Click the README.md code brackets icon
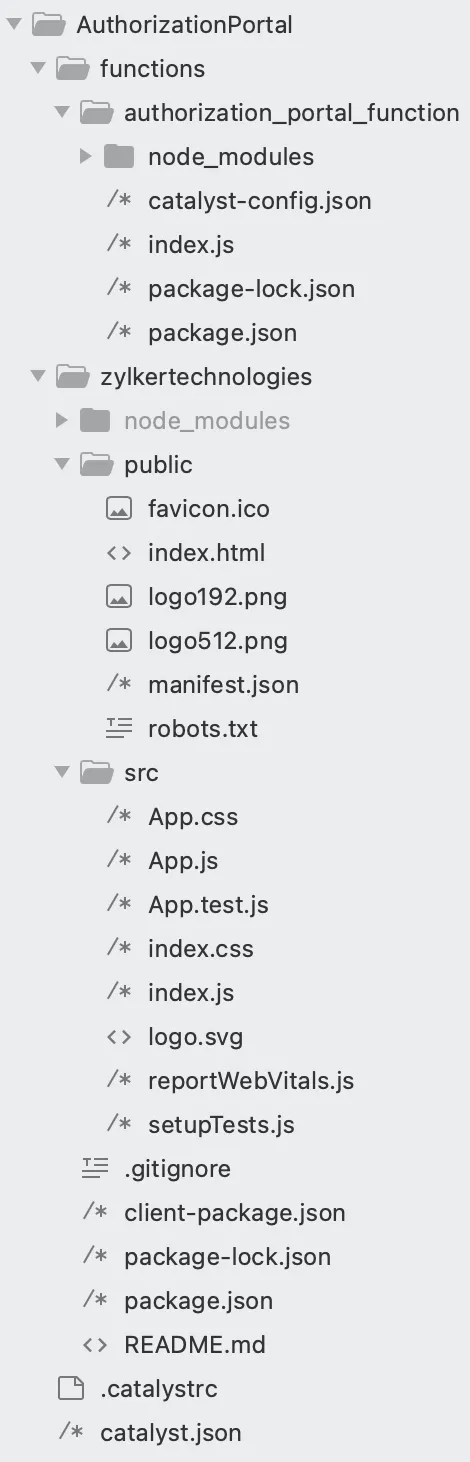The image size is (470, 1462). click(x=95, y=1345)
